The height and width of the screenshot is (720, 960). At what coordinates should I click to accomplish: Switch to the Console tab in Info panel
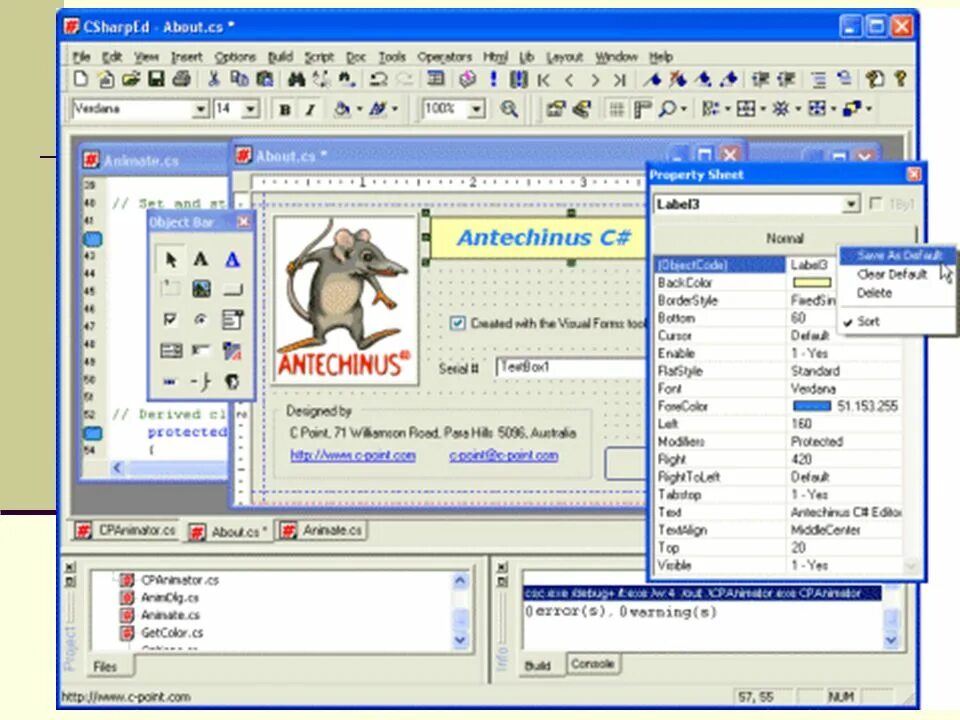tap(592, 664)
